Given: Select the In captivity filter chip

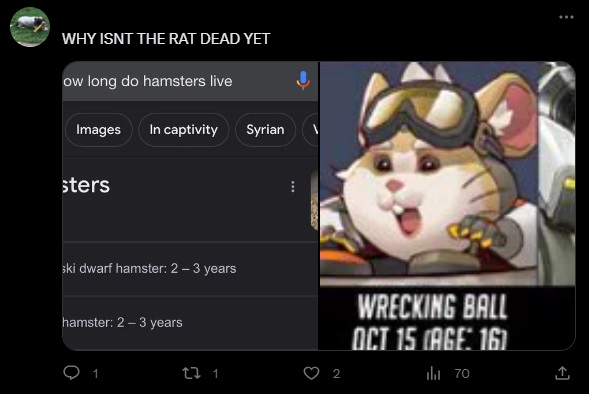Looking at the screenshot, I should coord(183,130).
